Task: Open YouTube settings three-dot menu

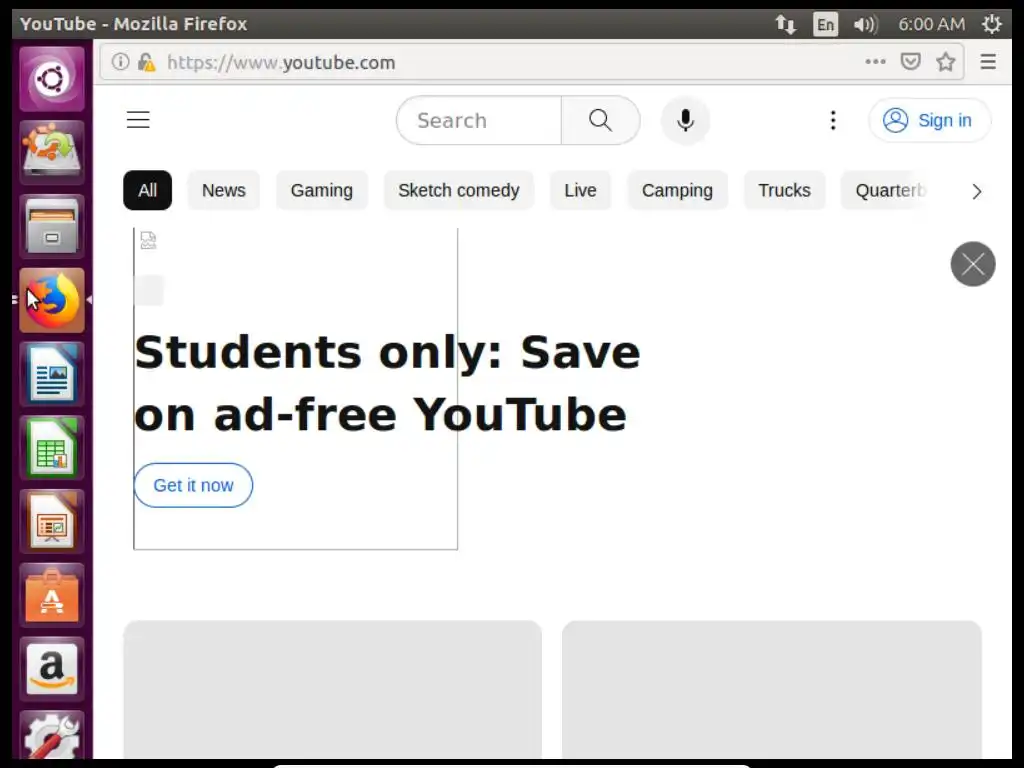Action: click(833, 120)
